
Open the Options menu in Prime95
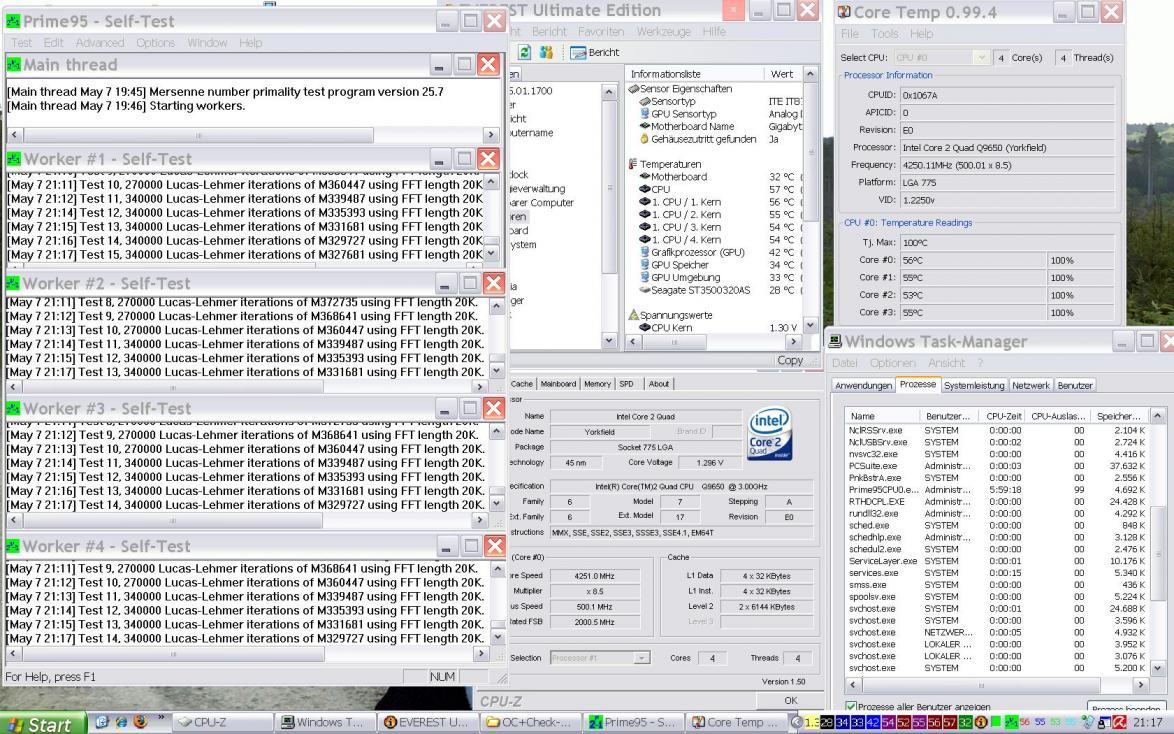[x=155, y=43]
